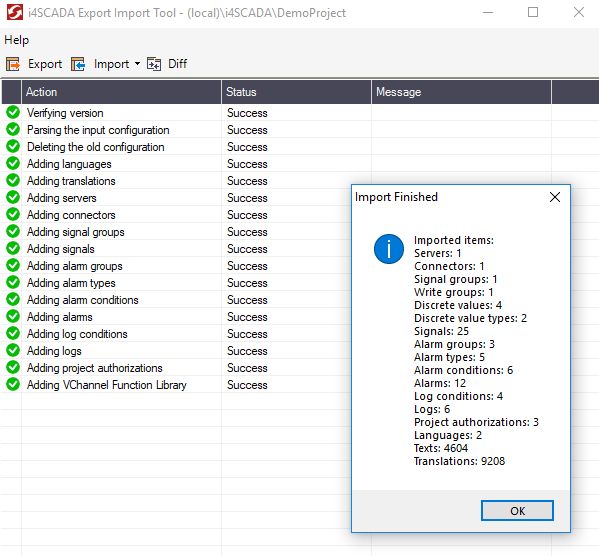The width and height of the screenshot is (599, 556).
Task: Maximize the i4SCADA Export Import Tool window
Action: (x=533, y=13)
